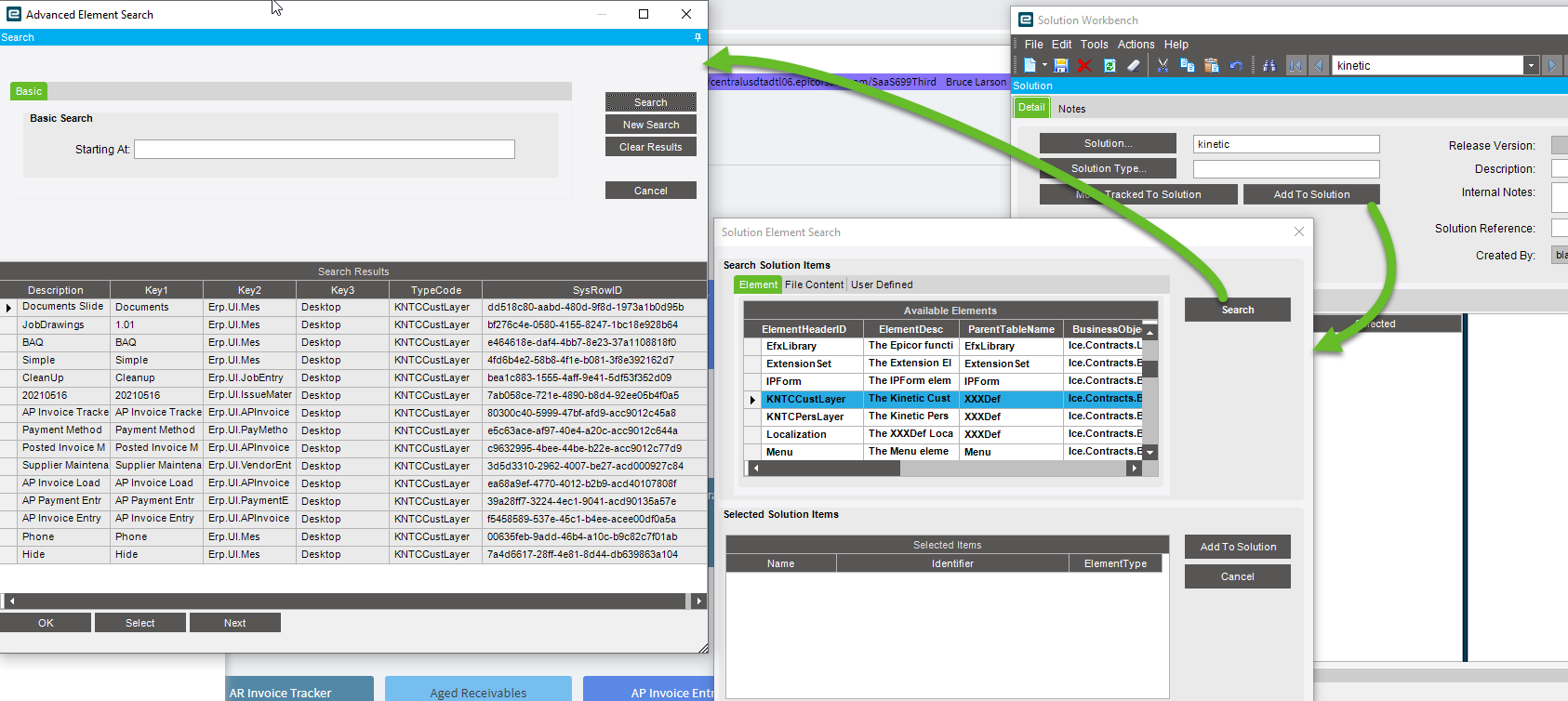Click the Solution field containing kinetic
This screenshot has height=701, width=1568.
tap(1286, 144)
